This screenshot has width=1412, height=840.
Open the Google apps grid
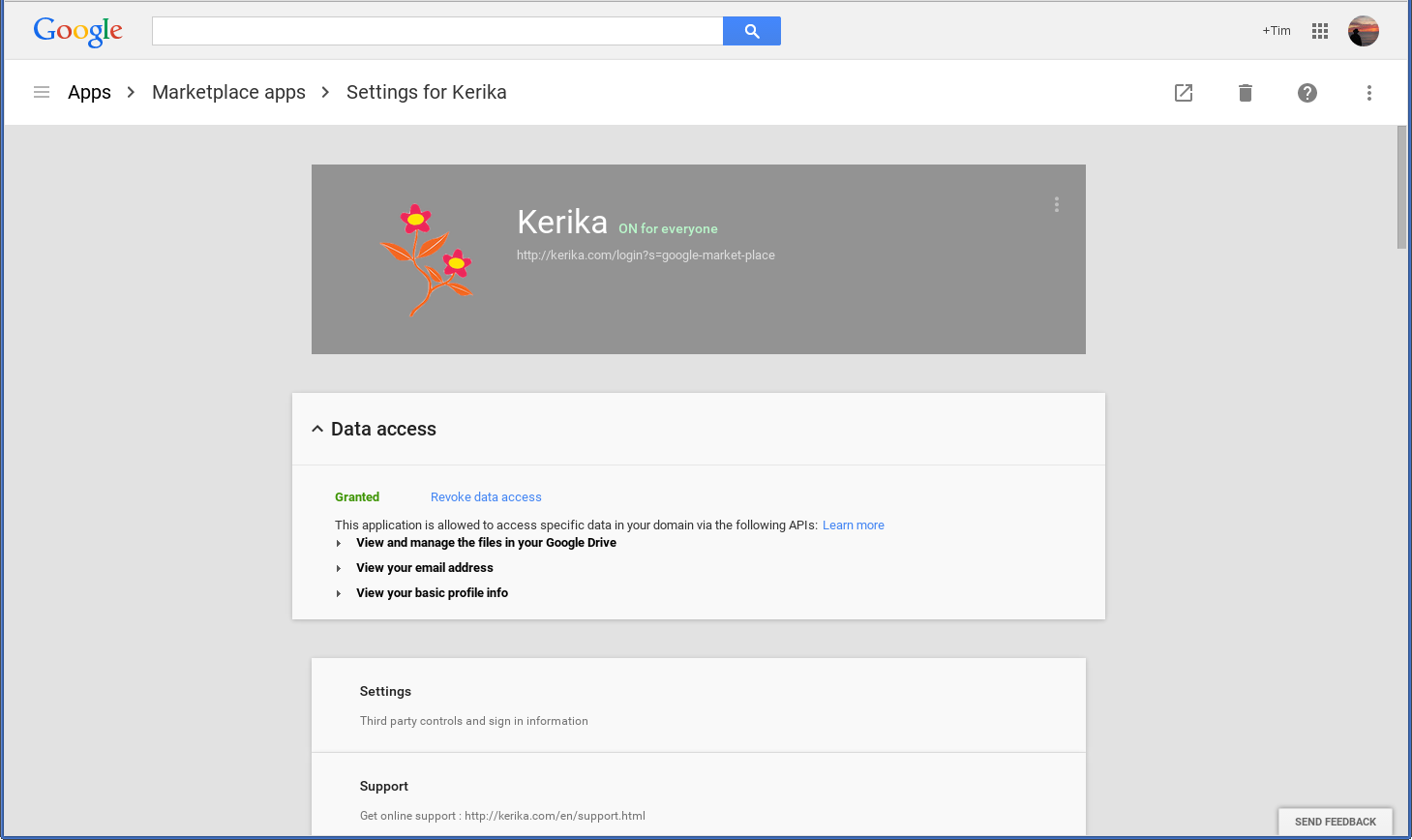tap(1320, 31)
